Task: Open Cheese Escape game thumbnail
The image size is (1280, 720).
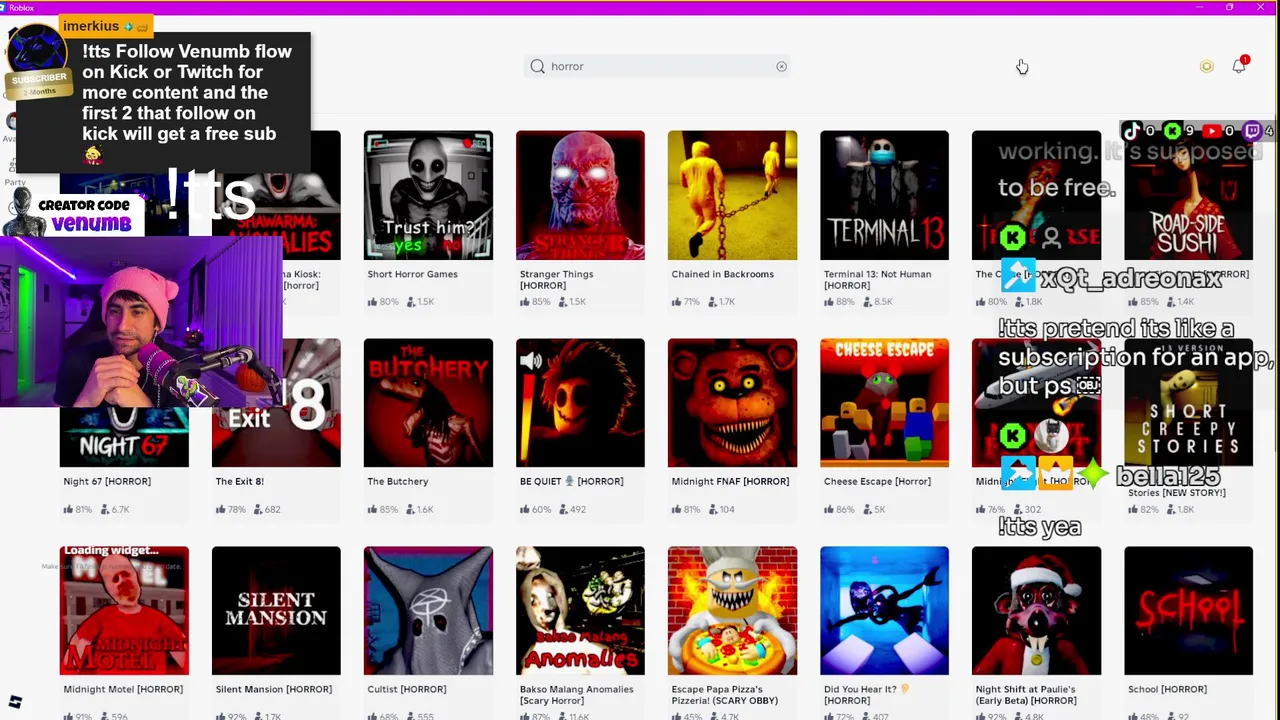Action: click(884, 403)
